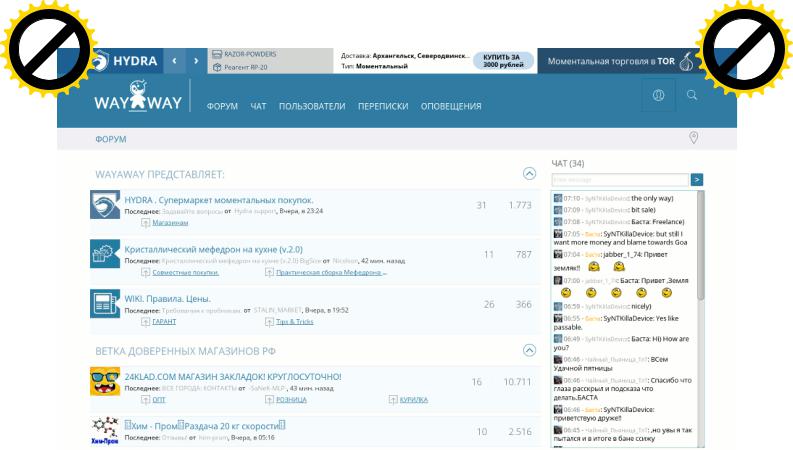This screenshot has width=793, height=450.
Task: Collapse the WAYAWAY ПРЕДСТАВЛЯЕТ section
Action: click(529, 173)
